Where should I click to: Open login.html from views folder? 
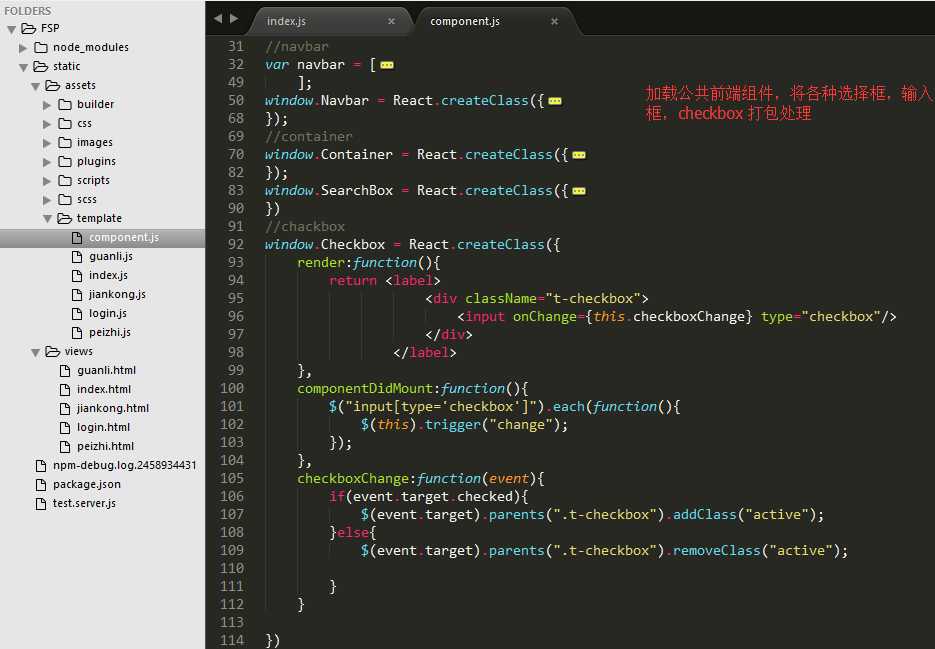point(104,427)
